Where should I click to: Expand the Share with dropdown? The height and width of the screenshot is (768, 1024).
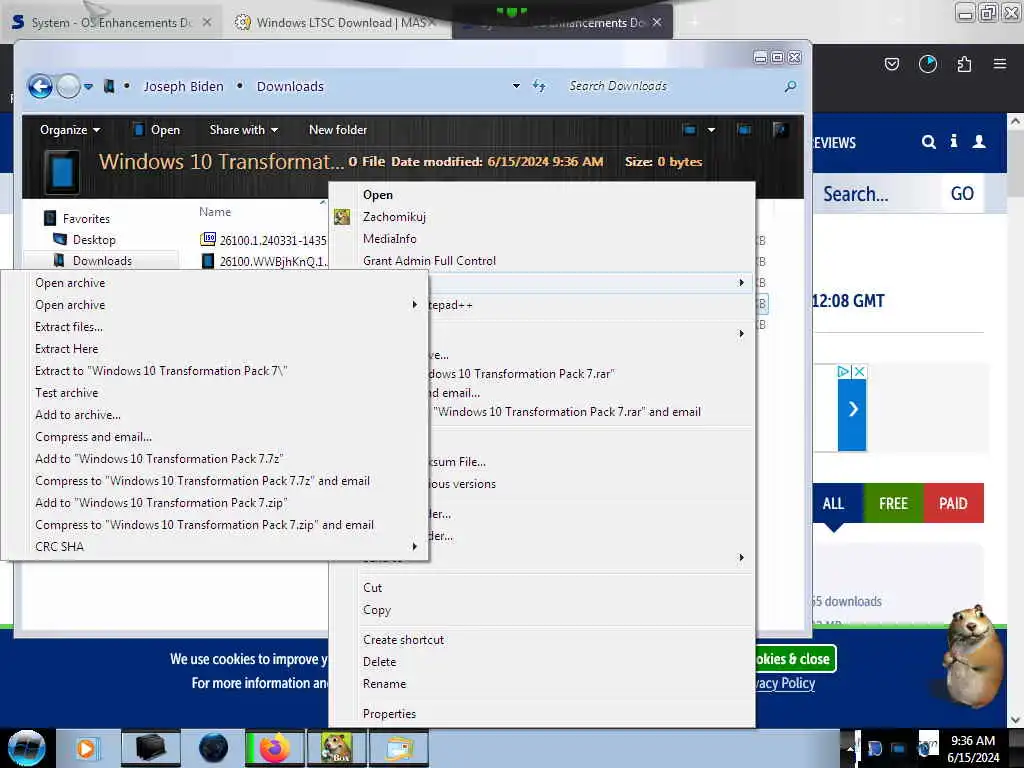click(x=244, y=130)
